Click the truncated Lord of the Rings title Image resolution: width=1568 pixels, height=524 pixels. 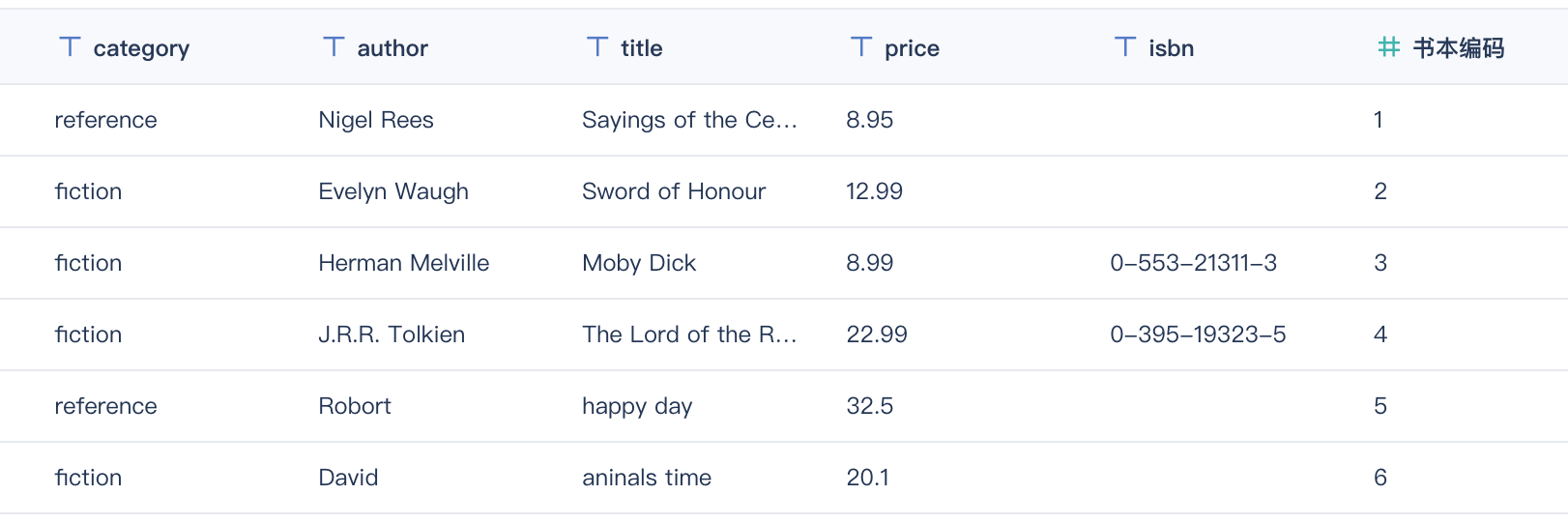pos(689,335)
